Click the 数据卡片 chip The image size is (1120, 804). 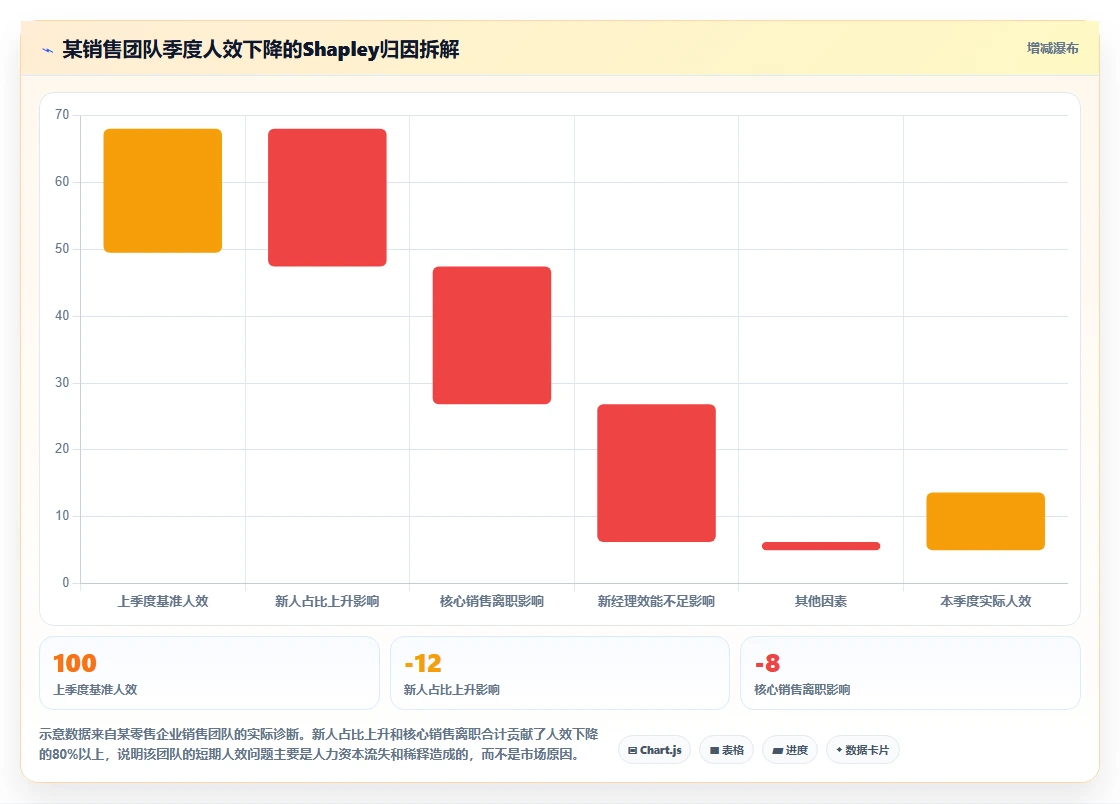click(x=862, y=750)
